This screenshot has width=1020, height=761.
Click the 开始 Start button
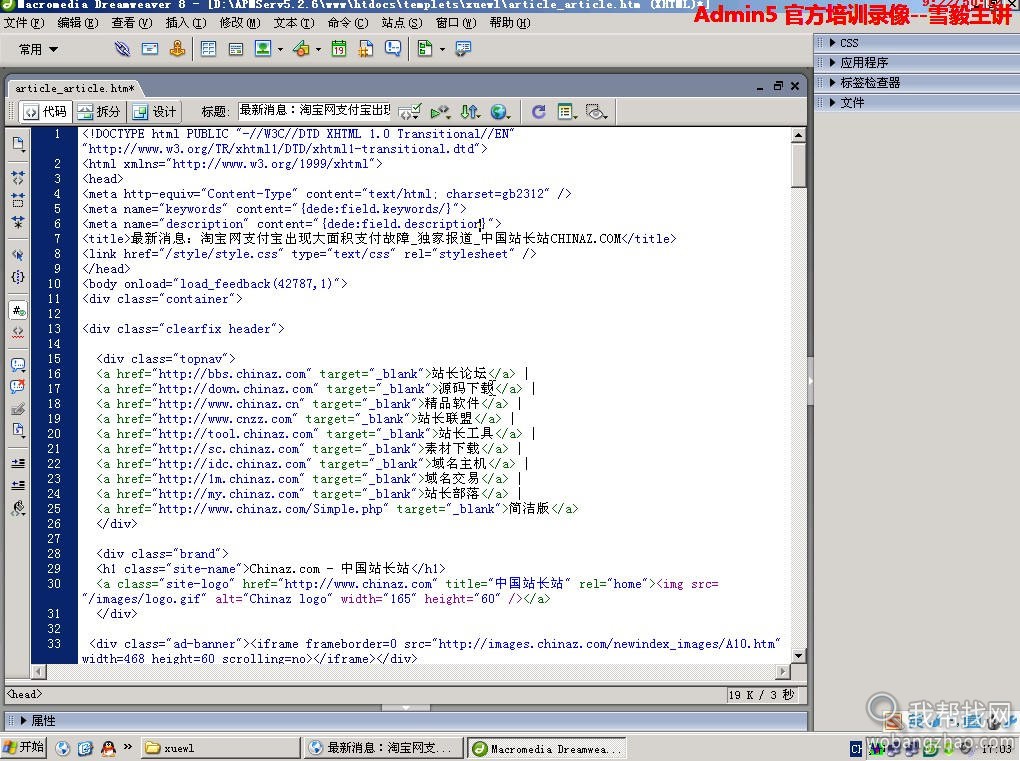click(23, 747)
